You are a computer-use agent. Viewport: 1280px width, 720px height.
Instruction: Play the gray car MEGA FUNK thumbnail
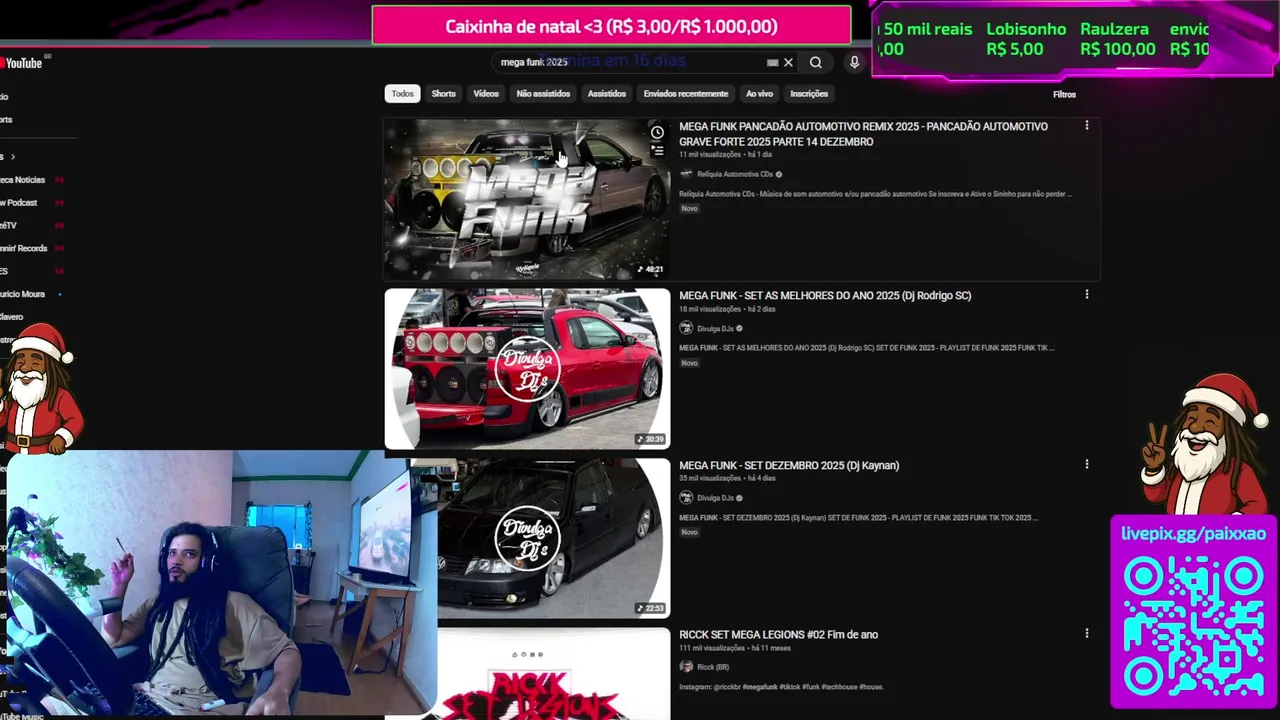coord(527,199)
